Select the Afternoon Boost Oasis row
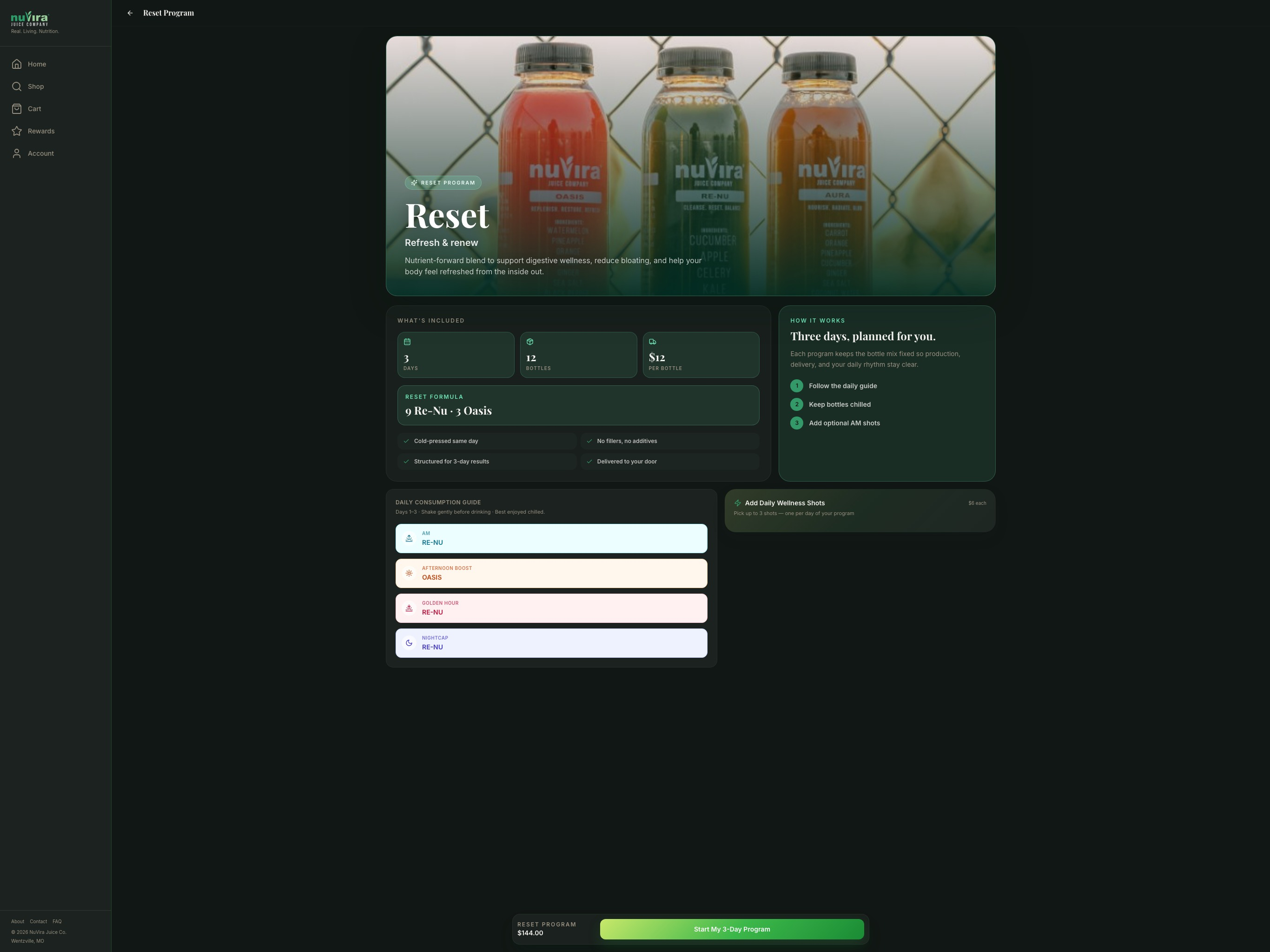 (551, 574)
